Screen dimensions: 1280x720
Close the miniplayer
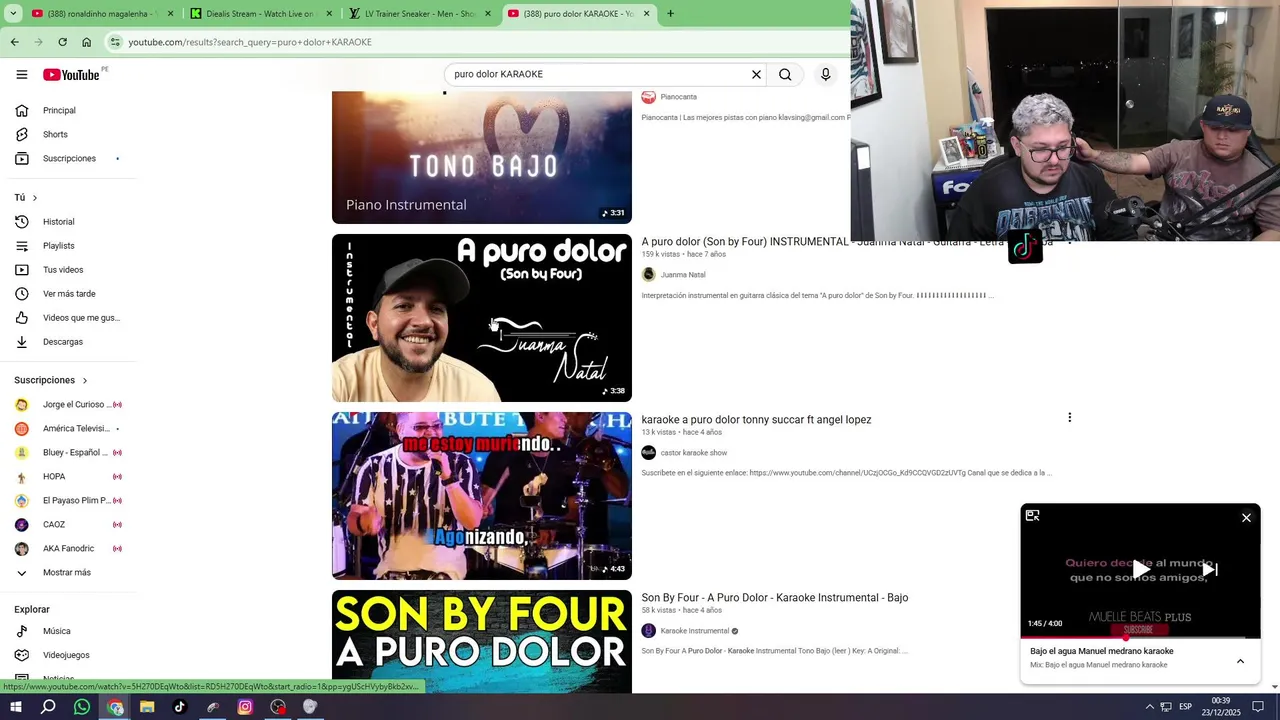click(x=1246, y=518)
